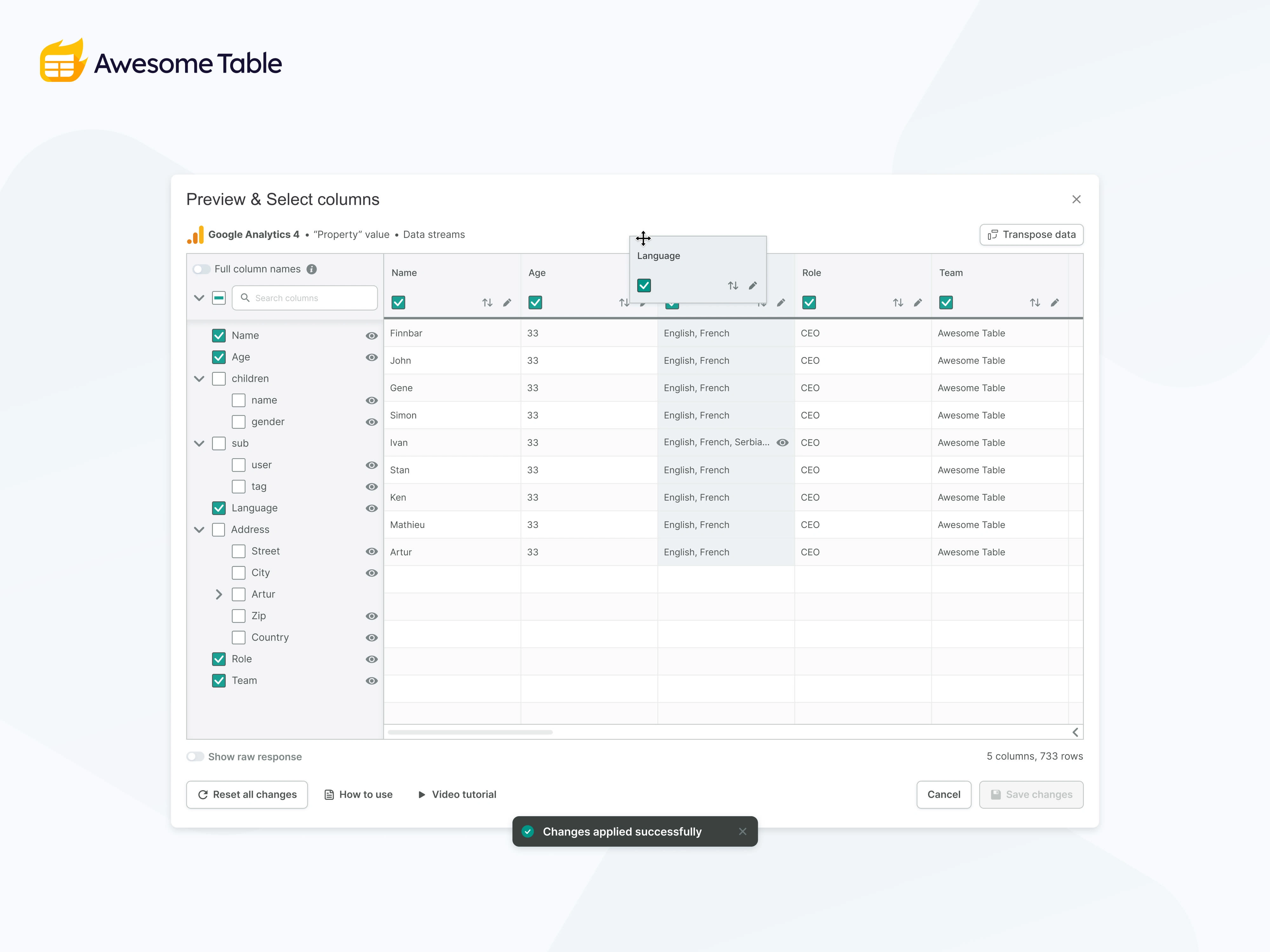
Task: Play the Video tutorial
Action: [457, 794]
